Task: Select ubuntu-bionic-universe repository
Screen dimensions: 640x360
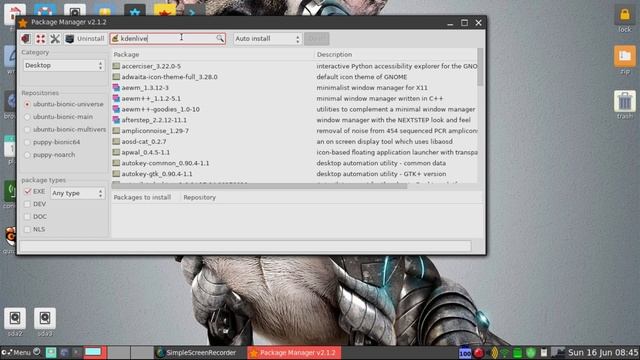Action: [64, 104]
